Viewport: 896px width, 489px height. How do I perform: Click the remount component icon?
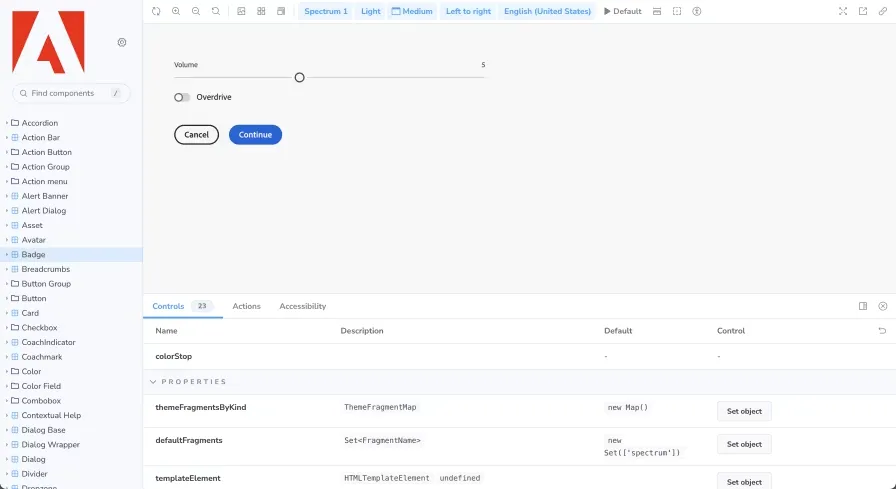tap(156, 11)
